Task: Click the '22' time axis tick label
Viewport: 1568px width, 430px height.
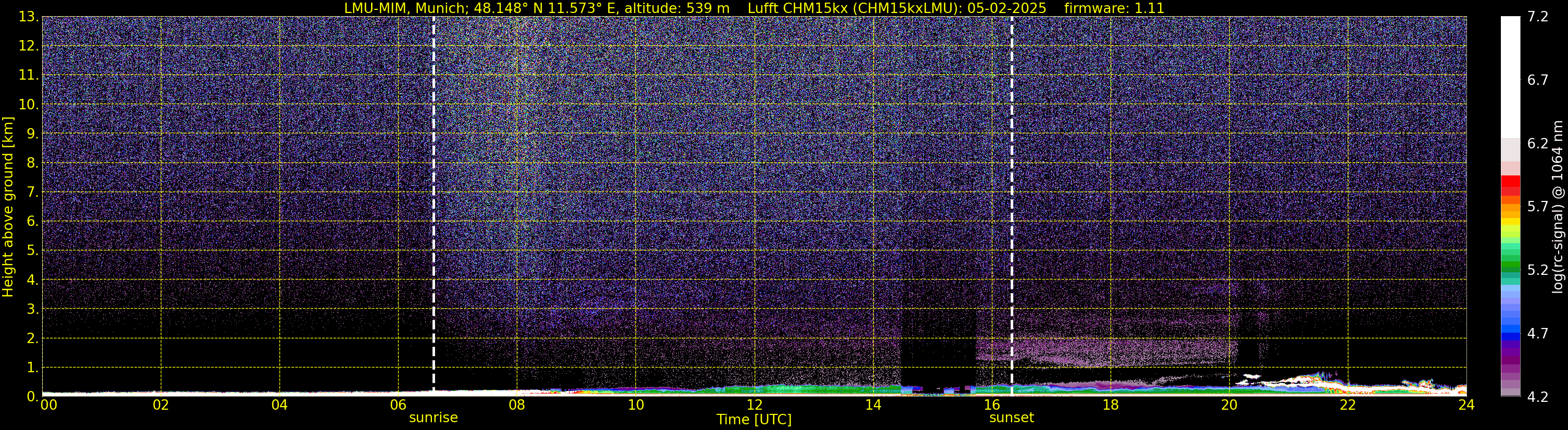Action: [1348, 405]
